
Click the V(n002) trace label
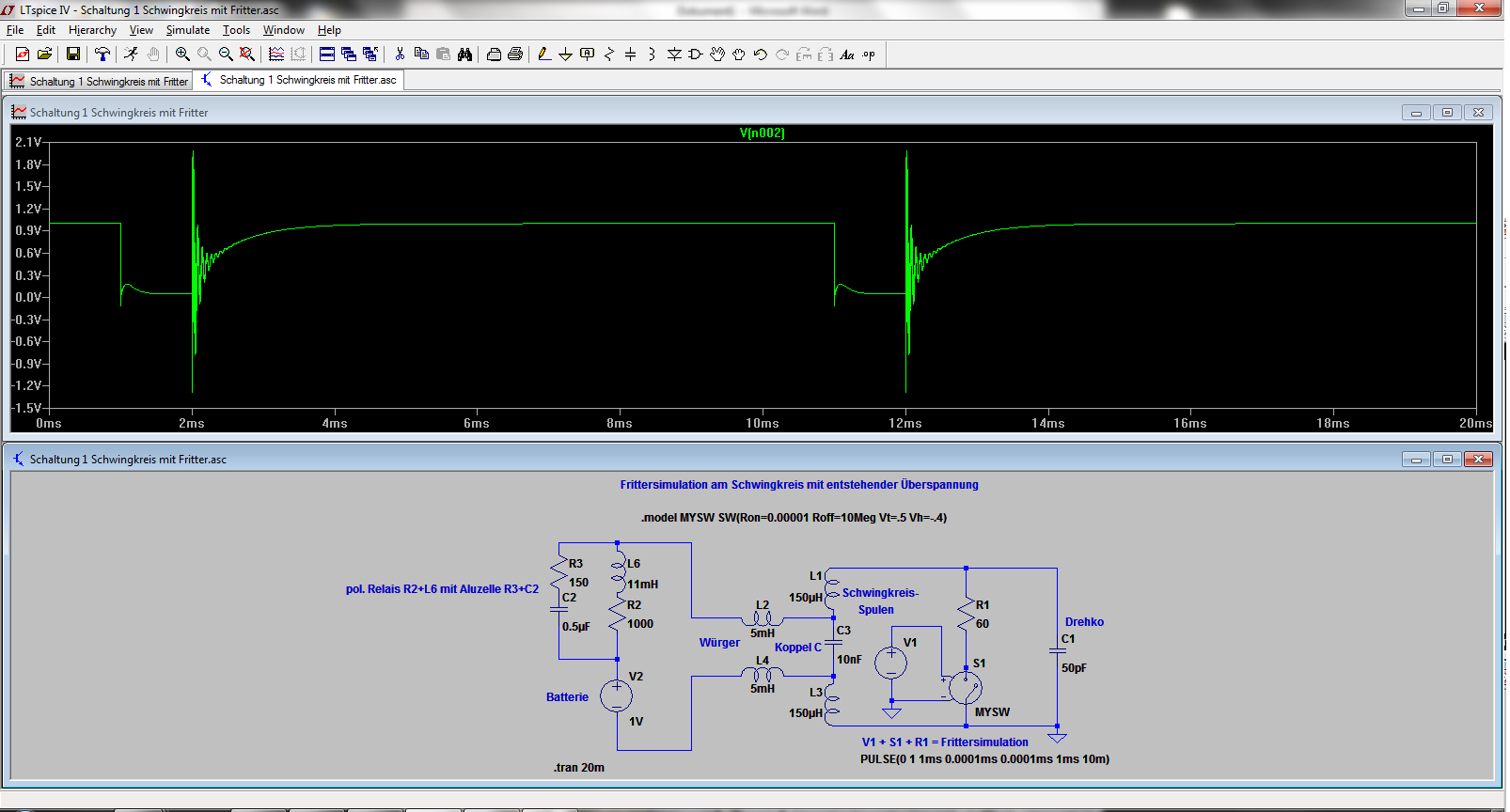[x=762, y=133]
